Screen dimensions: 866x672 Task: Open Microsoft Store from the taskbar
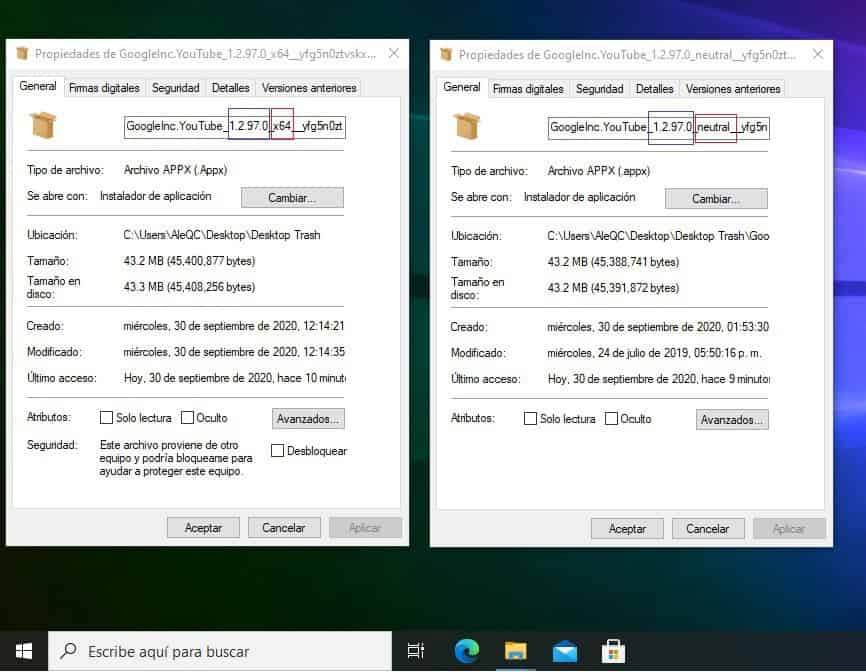613,652
